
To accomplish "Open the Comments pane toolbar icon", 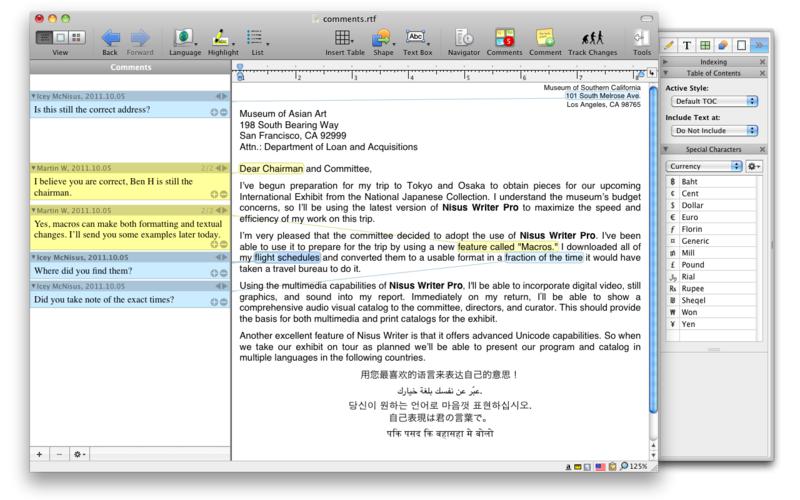I will 505,38.
